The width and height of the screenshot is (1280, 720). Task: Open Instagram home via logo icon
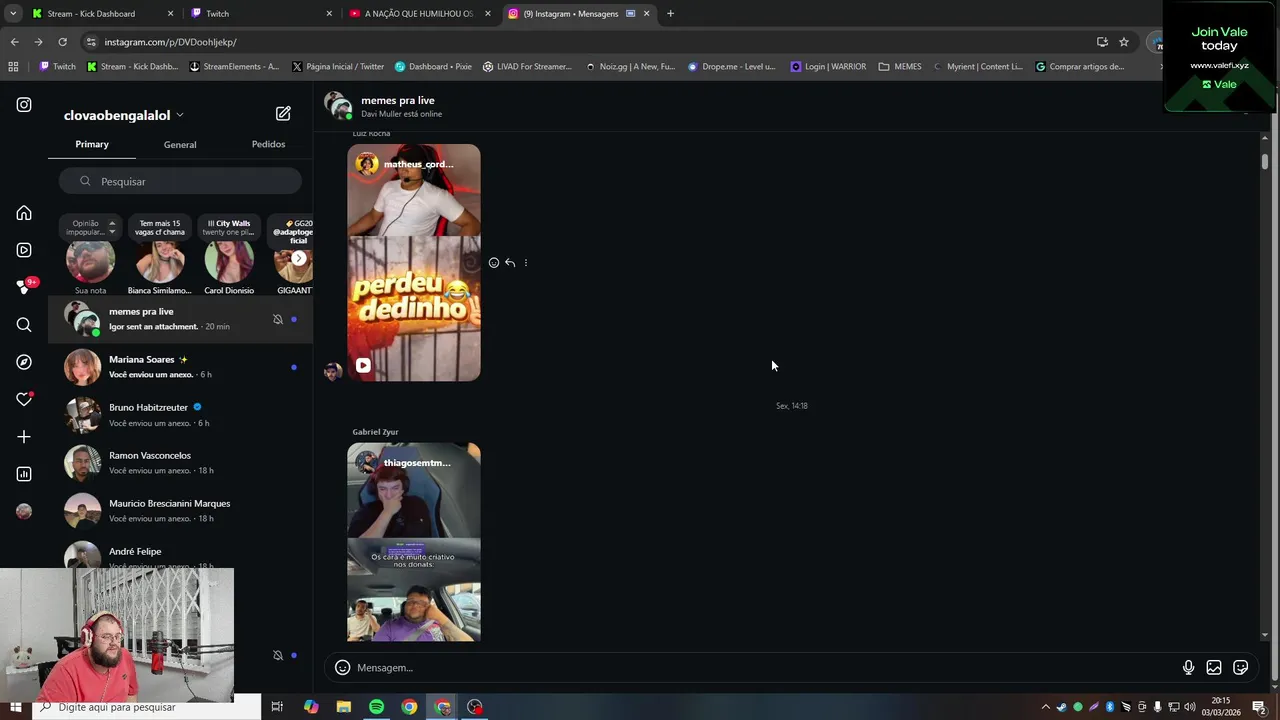(24, 104)
